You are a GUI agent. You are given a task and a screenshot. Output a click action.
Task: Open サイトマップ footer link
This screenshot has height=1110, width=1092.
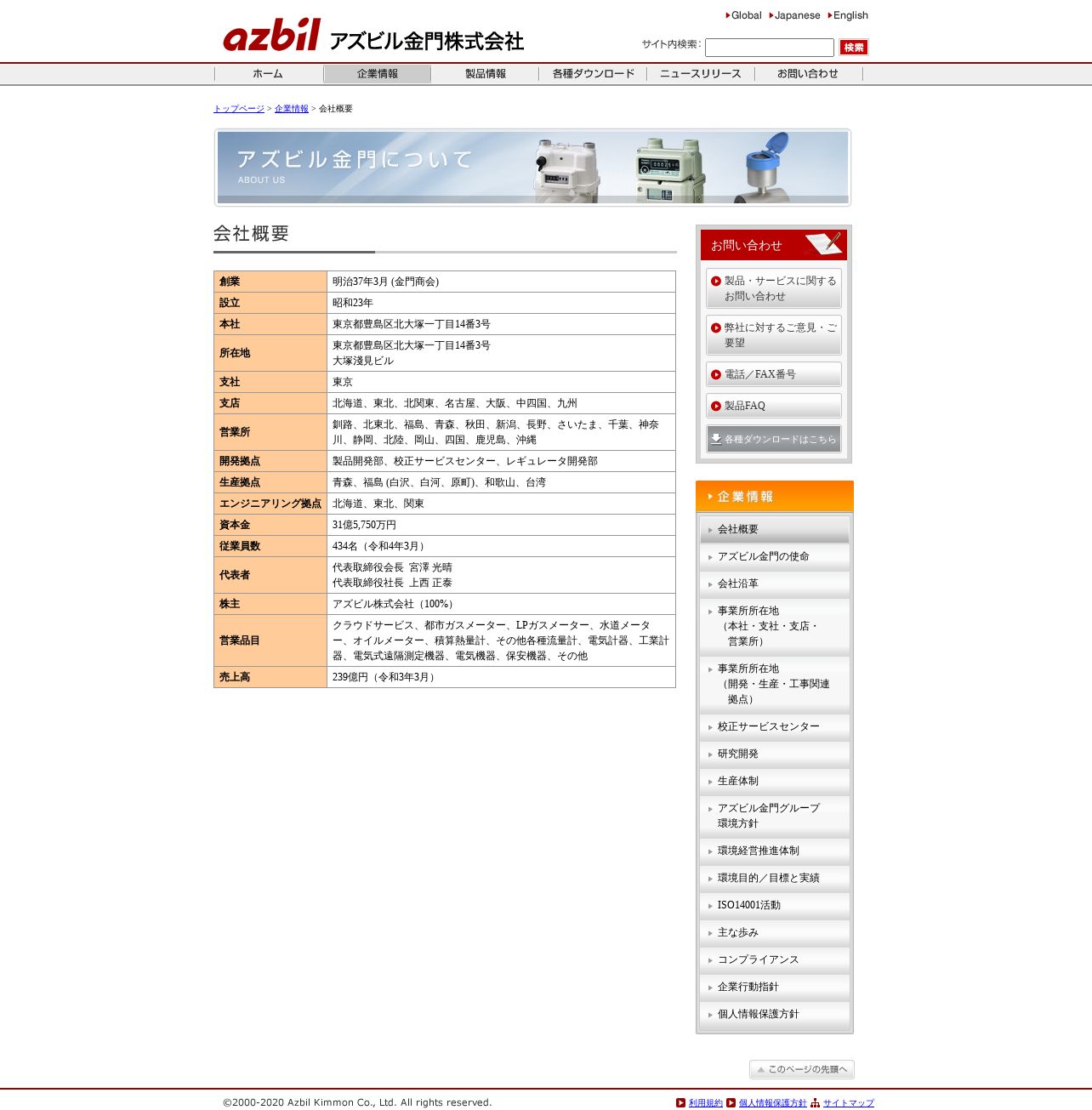click(x=848, y=1103)
